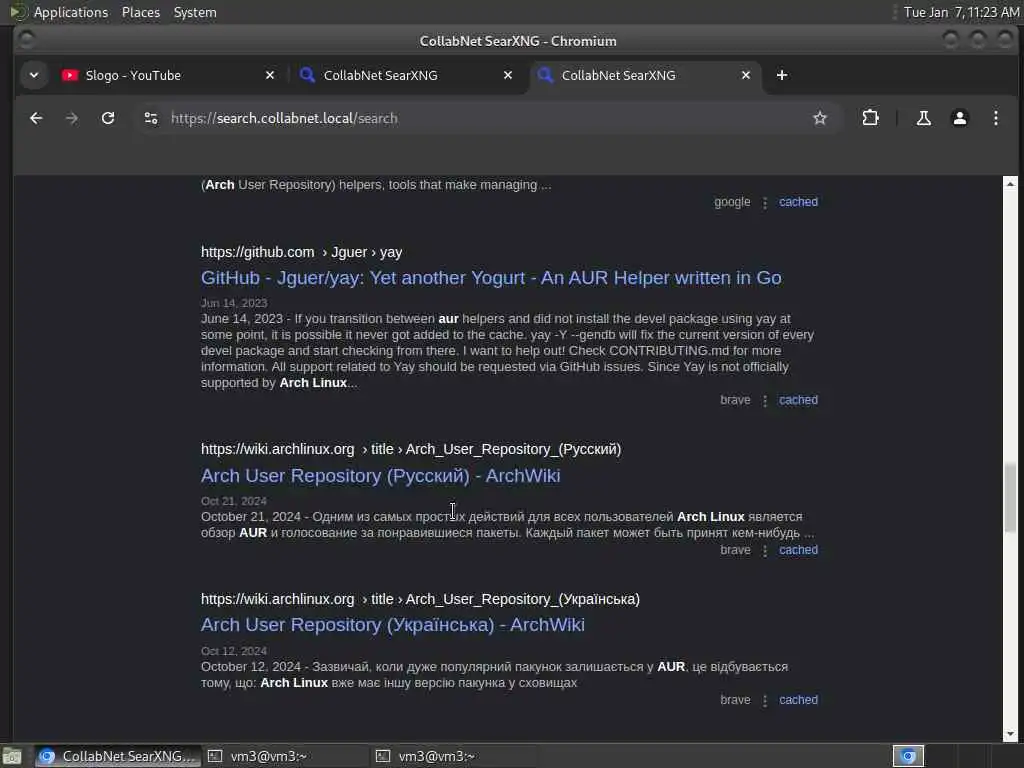Click the wiki.archlinux.org Русский URL breadcrumb

pyautogui.click(x=411, y=449)
